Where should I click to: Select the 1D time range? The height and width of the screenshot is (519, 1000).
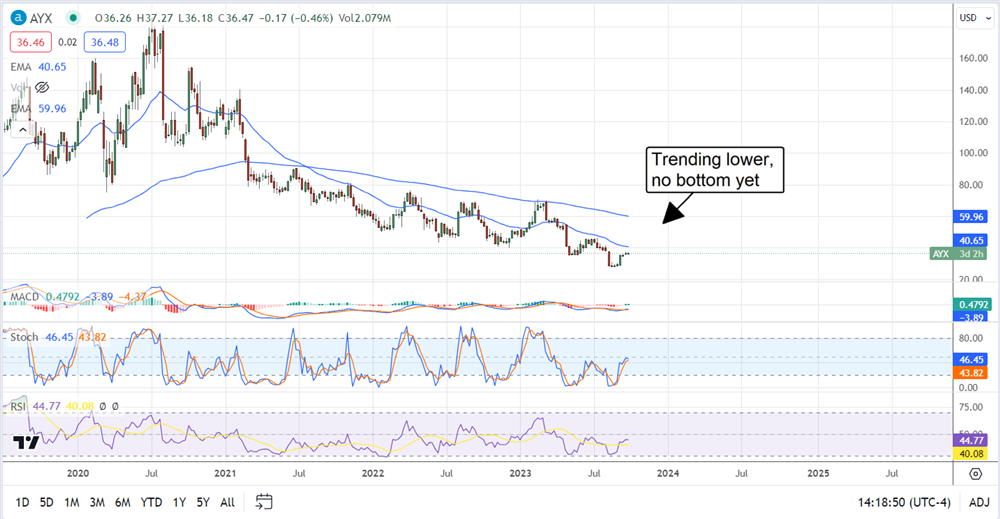pyautogui.click(x=22, y=502)
